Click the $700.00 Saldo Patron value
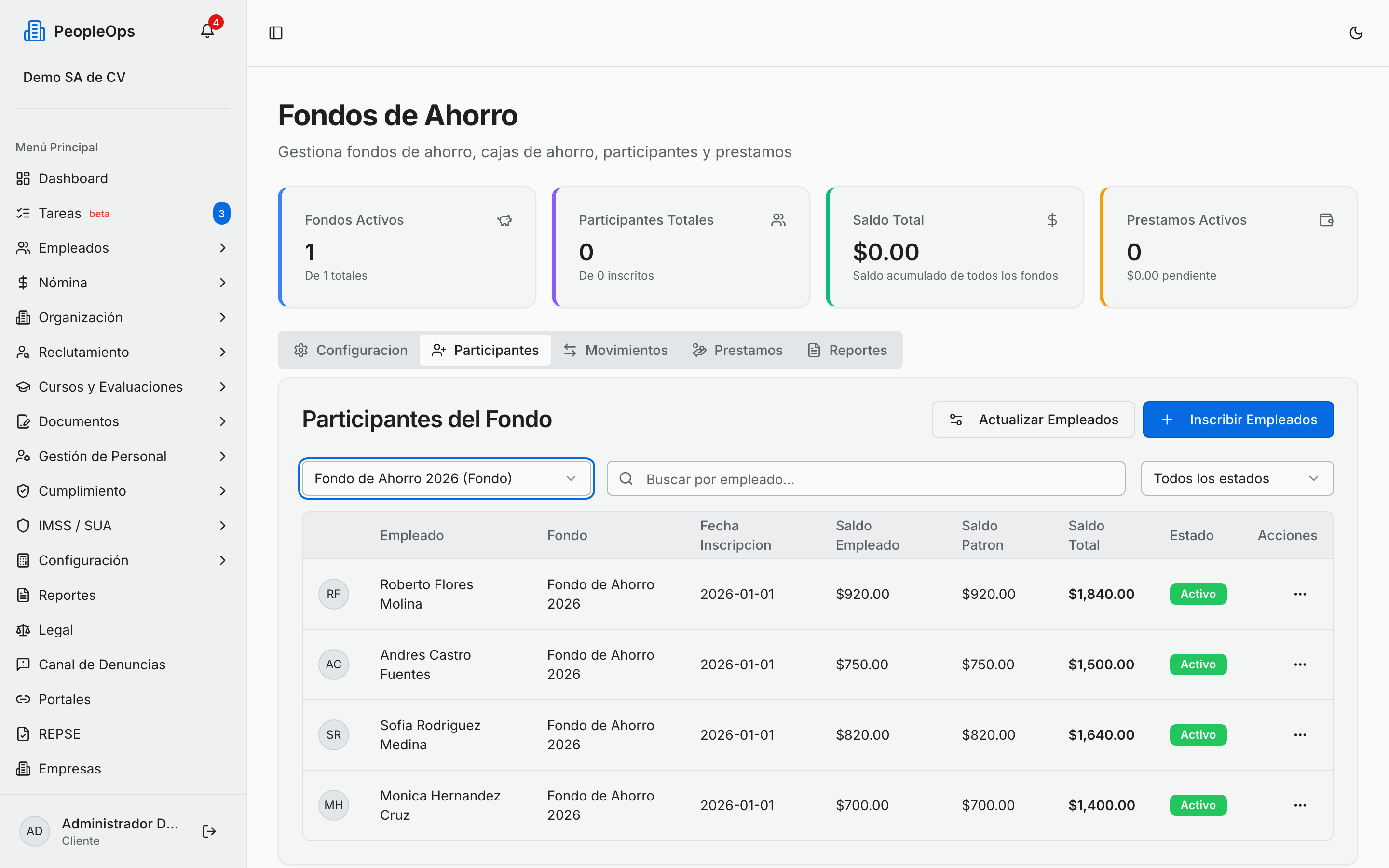 point(988,805)
